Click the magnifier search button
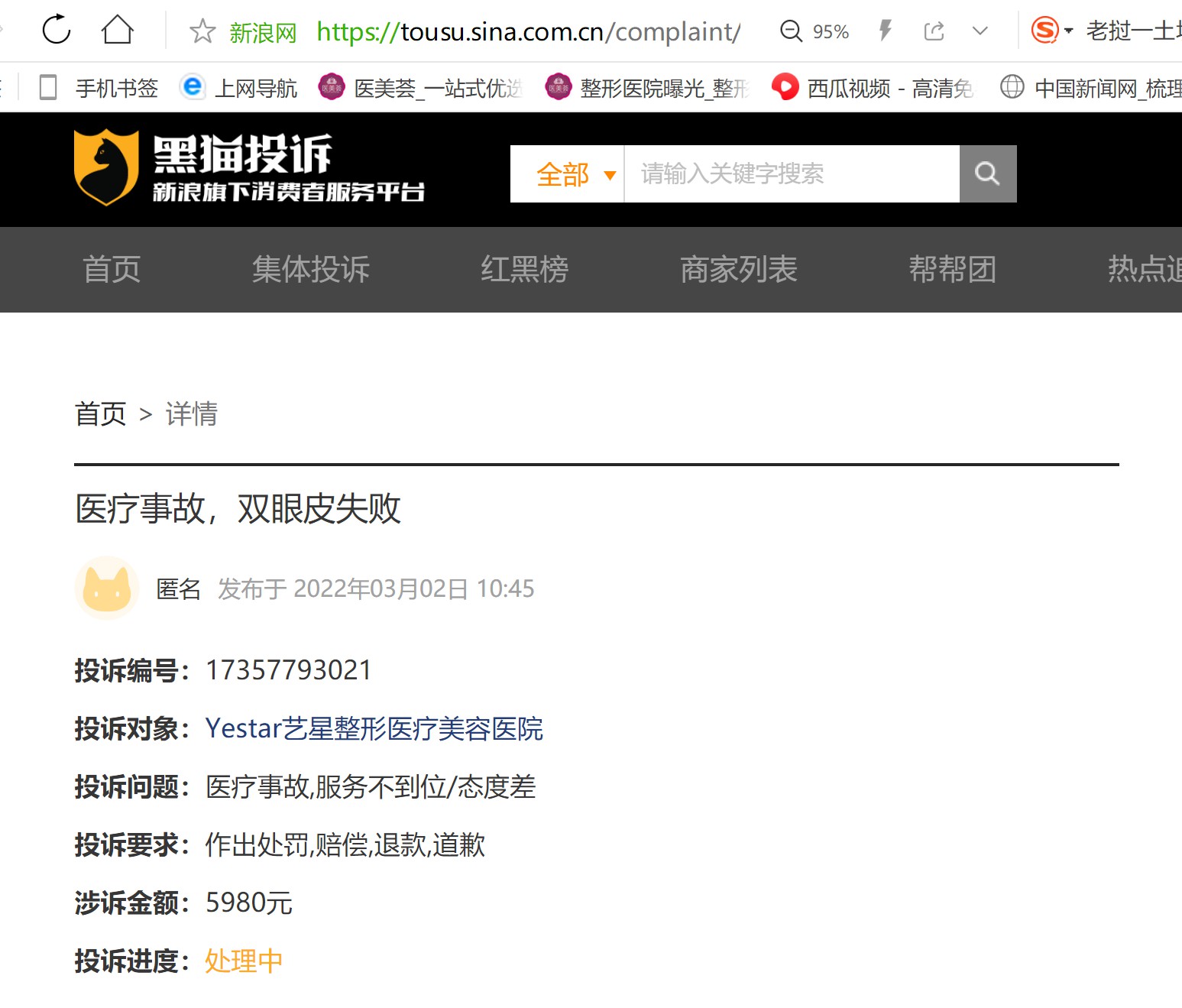 click(x=988, y=174)
